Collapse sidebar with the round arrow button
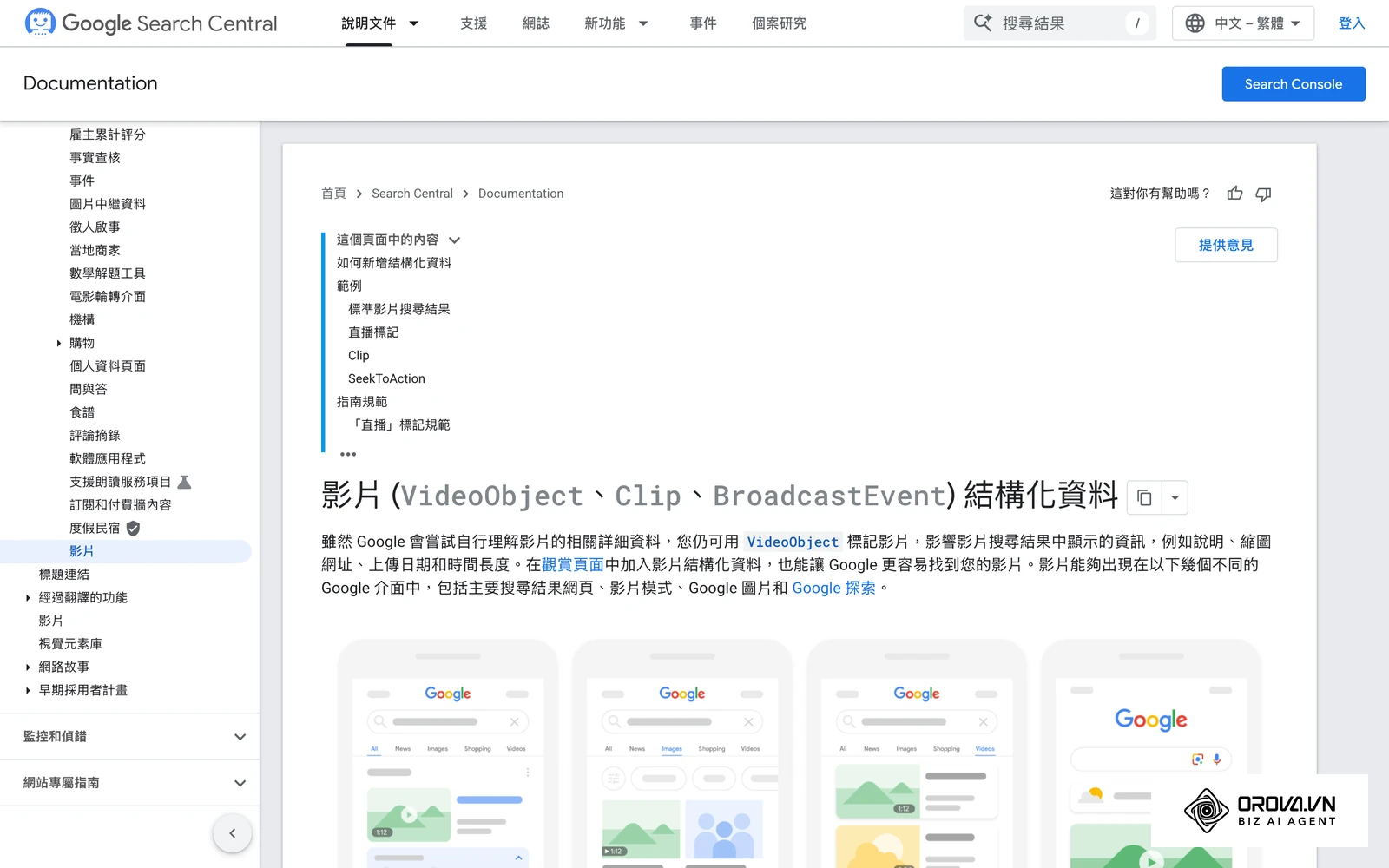1389x868 pixels. [x=233, y=833]
